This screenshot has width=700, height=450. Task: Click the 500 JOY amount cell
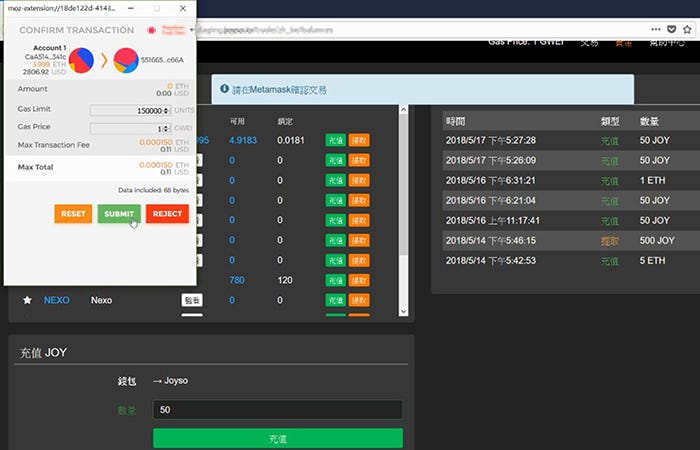click(x=657, y=241)
